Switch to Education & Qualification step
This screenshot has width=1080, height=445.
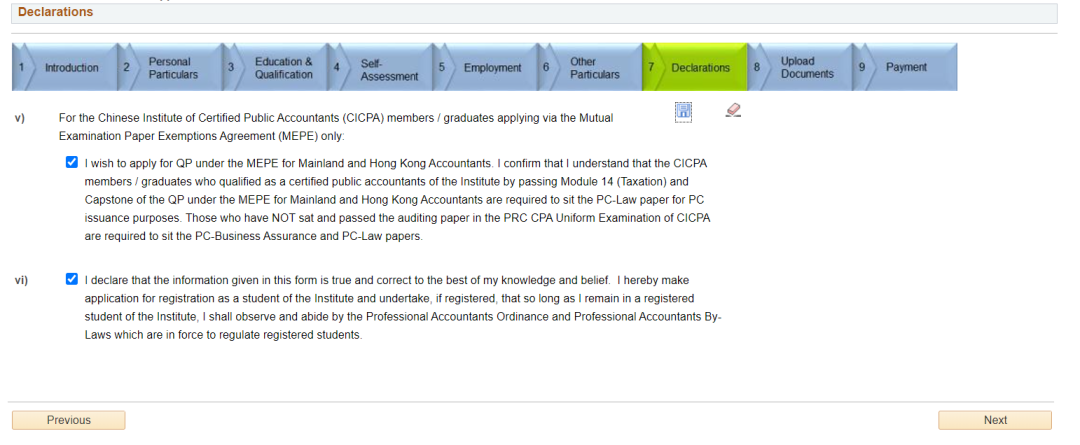point(283,68)
